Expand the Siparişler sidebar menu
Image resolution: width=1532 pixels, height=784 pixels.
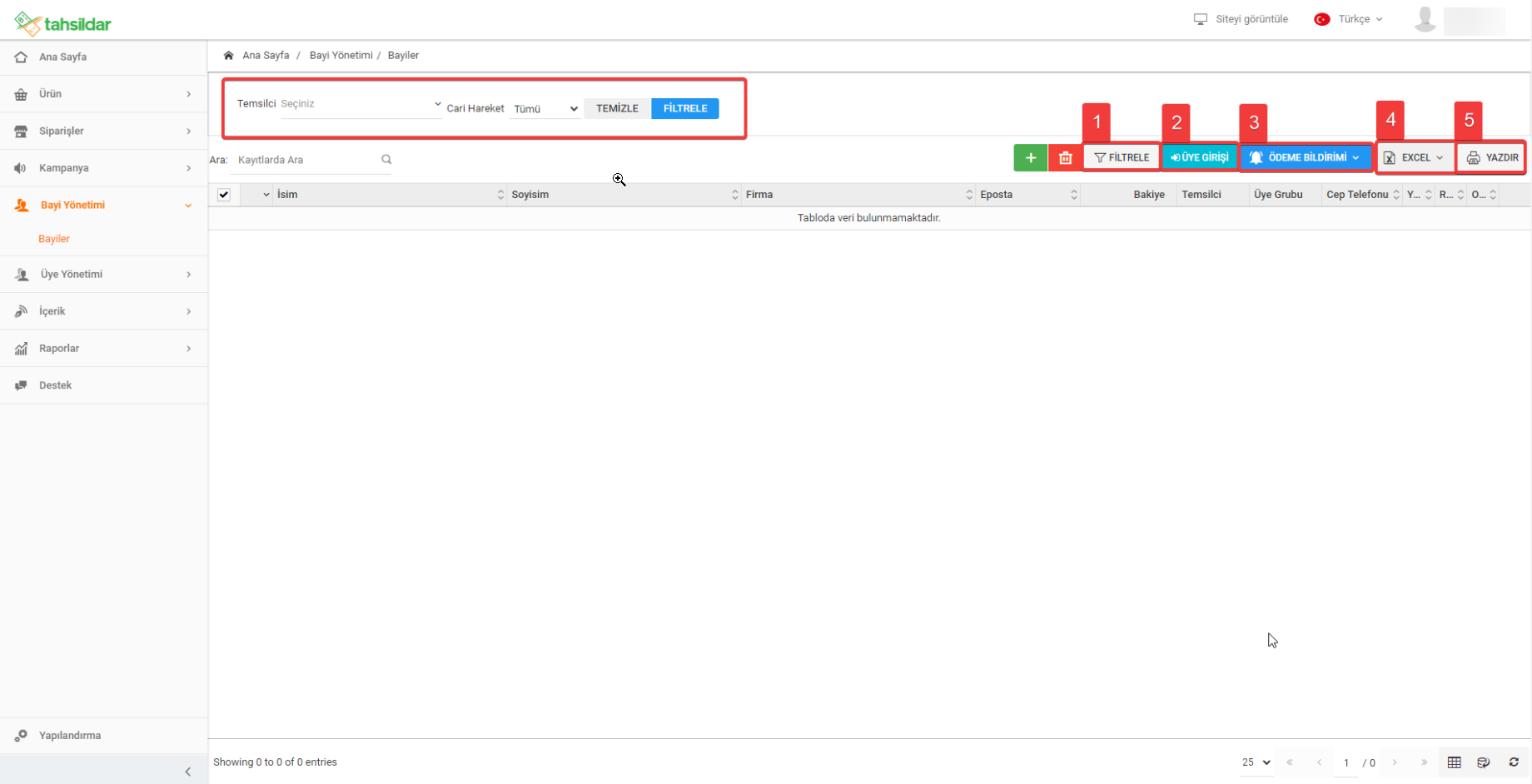pyautogui.click(x=104, y=131)
